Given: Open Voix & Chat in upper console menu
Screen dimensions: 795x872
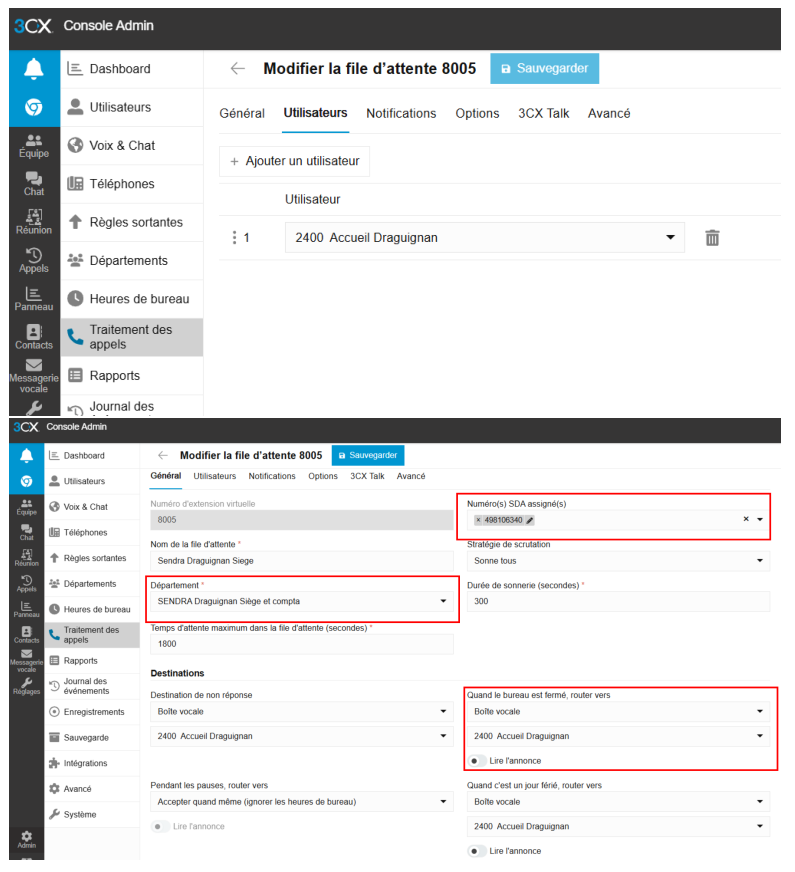Looking at the screenshot, I should tap(132, 146).
